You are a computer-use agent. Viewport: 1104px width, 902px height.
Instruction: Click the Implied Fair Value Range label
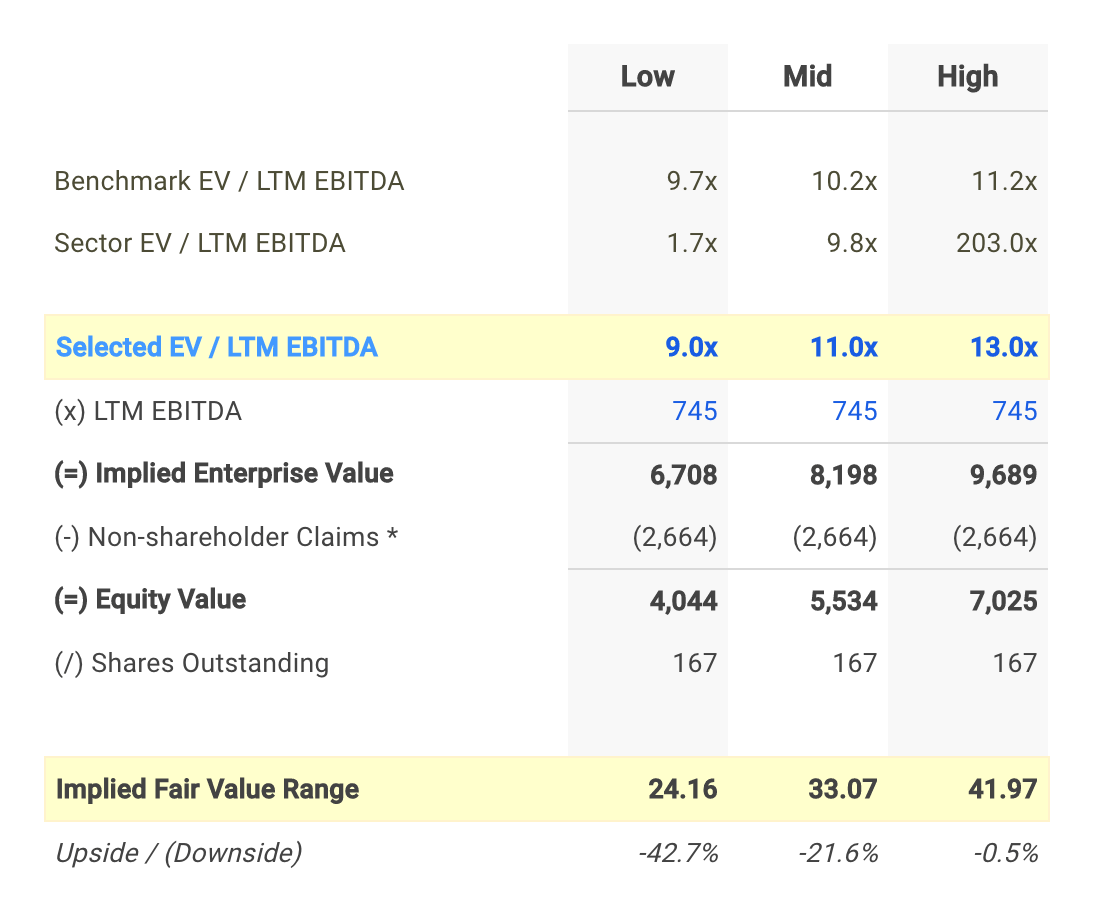[207, 789]
